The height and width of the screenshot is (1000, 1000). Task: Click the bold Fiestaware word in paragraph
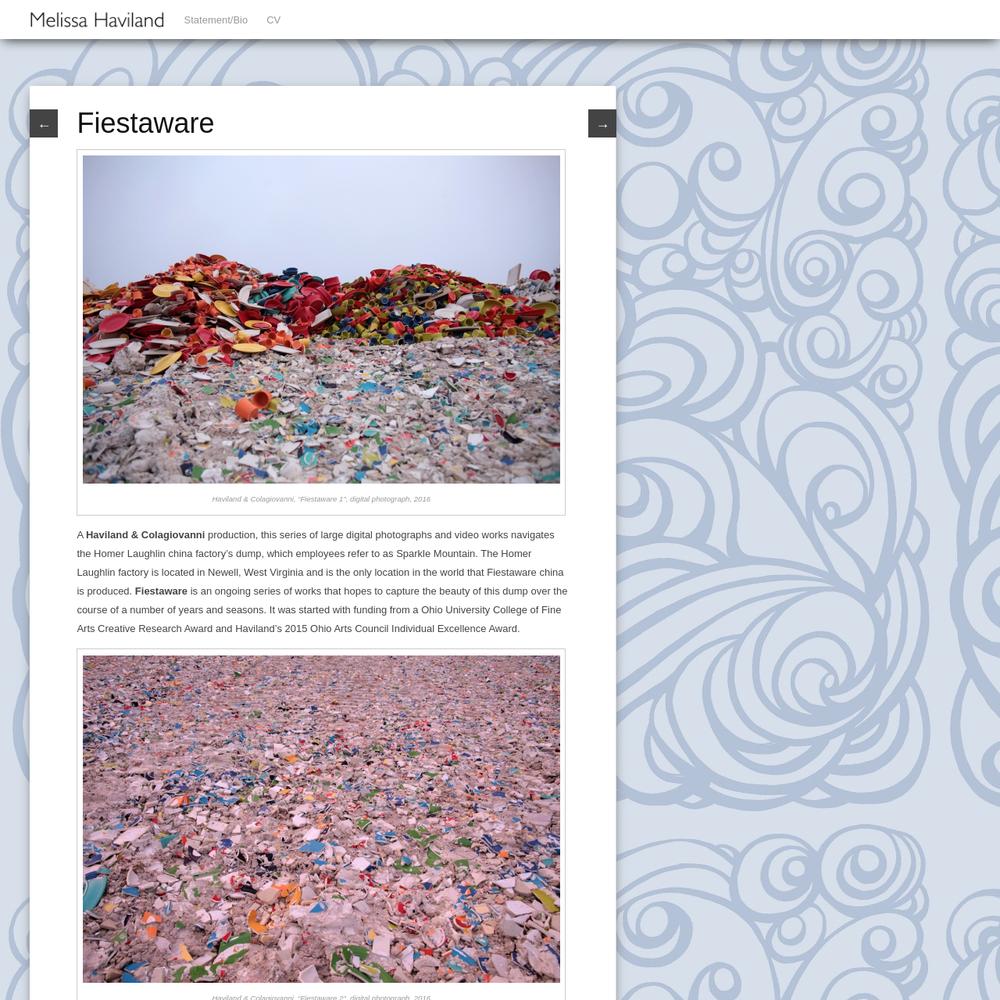161,591
